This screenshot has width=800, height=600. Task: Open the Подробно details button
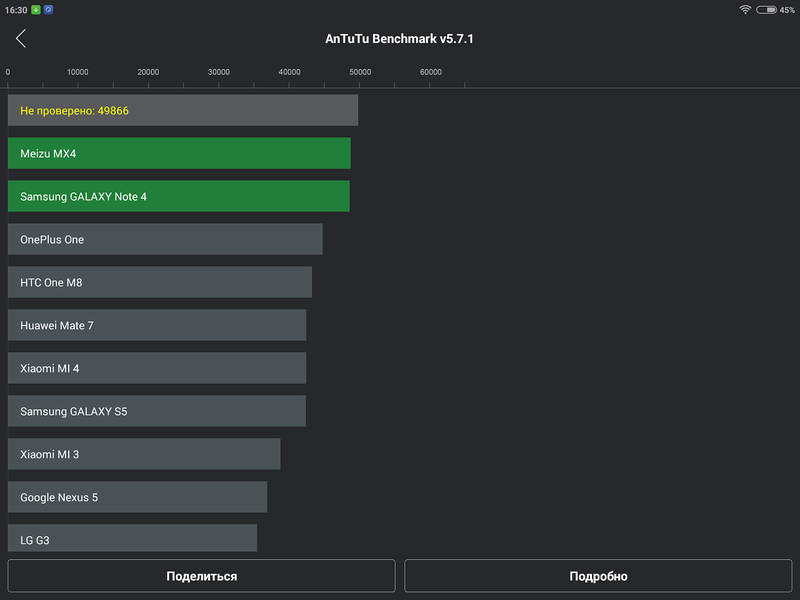[598, 576]
